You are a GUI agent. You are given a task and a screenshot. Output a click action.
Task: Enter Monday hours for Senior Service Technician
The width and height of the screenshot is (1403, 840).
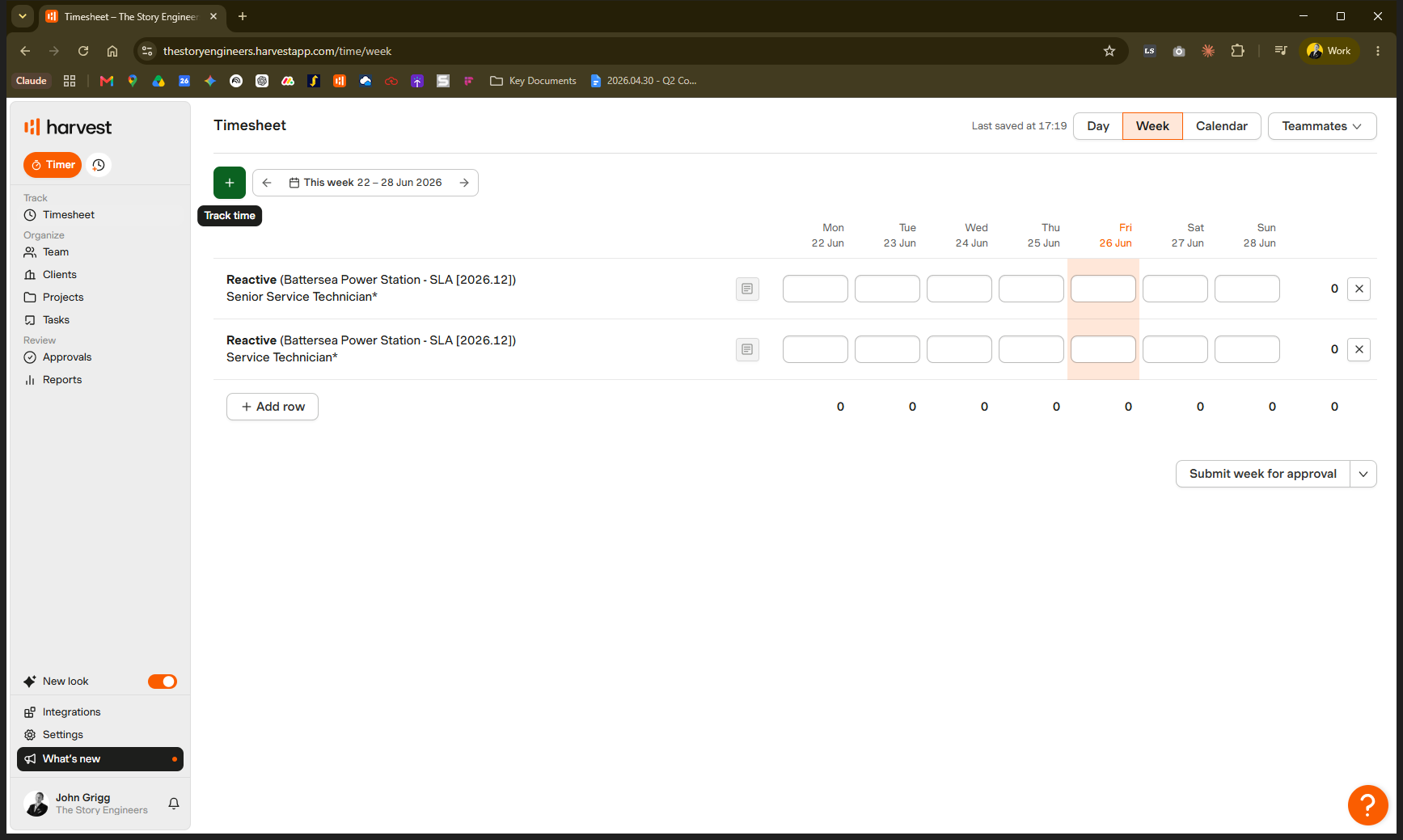point(815,289)
